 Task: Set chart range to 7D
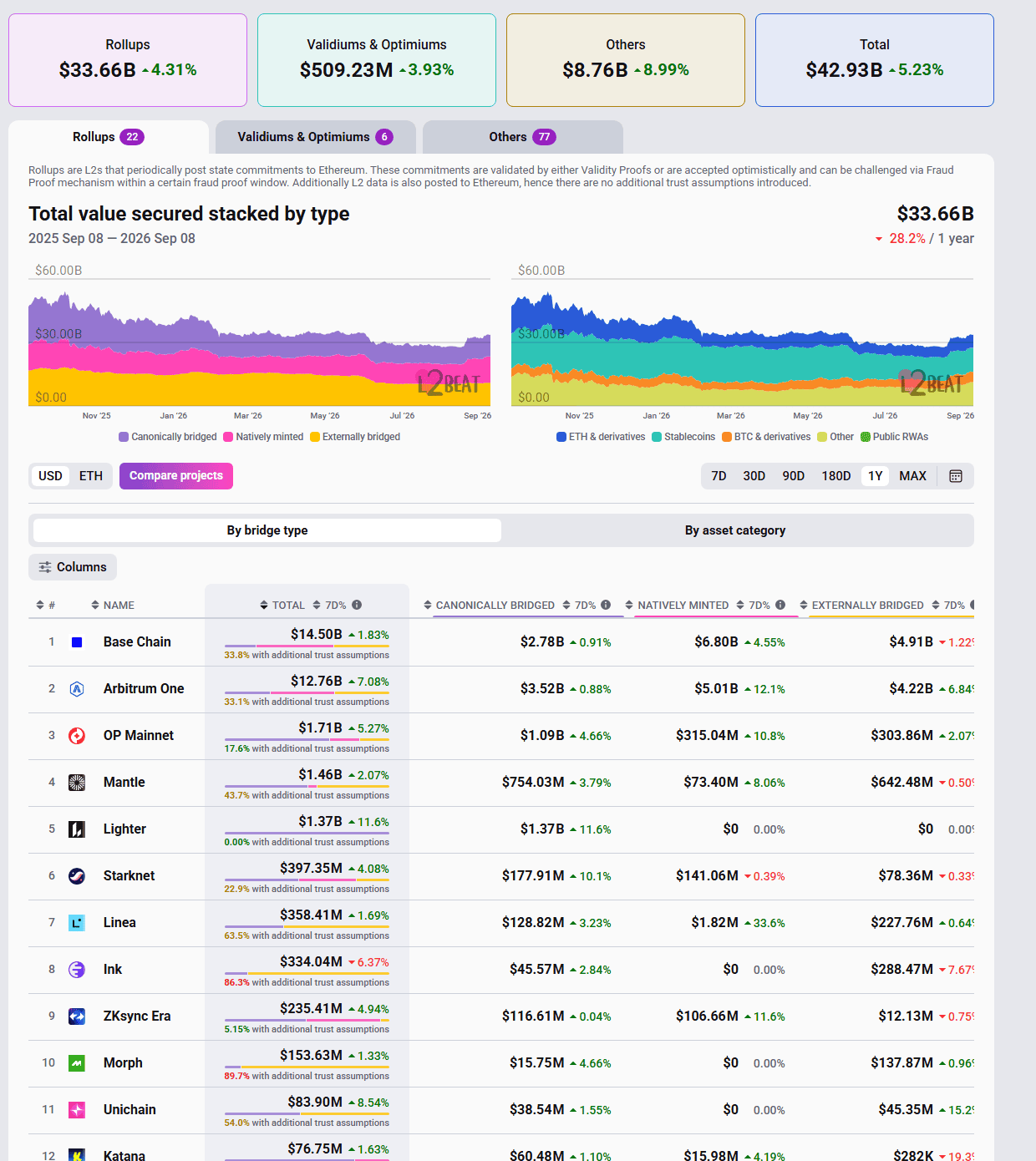pyautogui.click(x=719, y=476)
